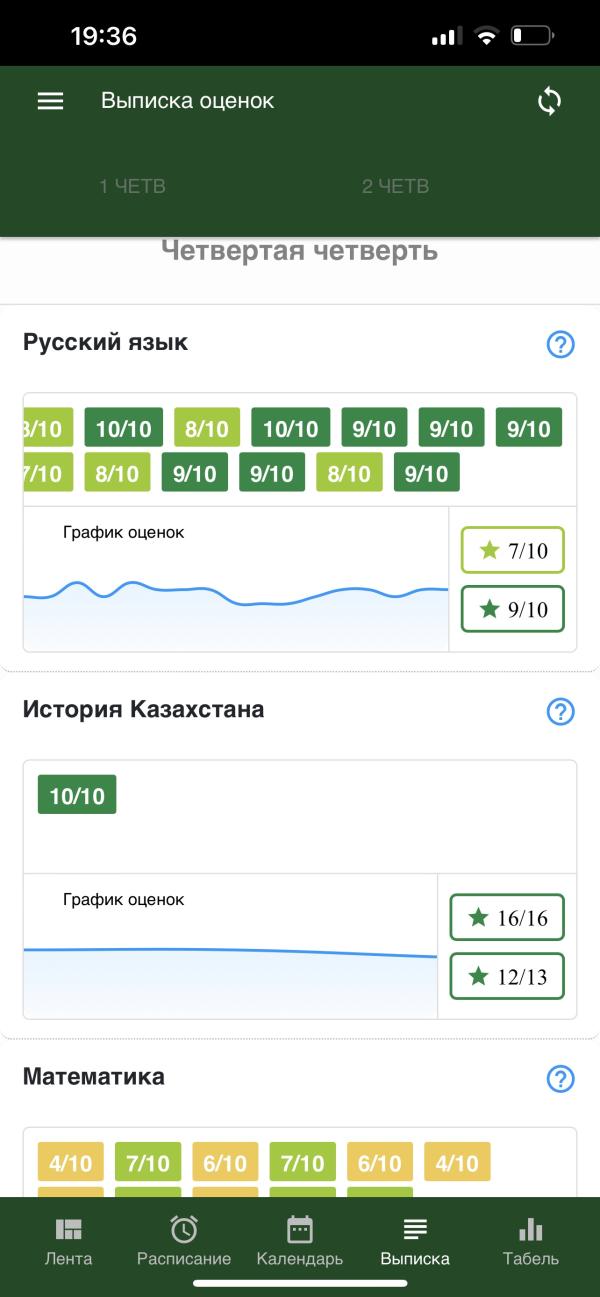Open help for Русский язык
Image resolution: width=600 pixels, height=1297 pixels.
tap(561, 344)
